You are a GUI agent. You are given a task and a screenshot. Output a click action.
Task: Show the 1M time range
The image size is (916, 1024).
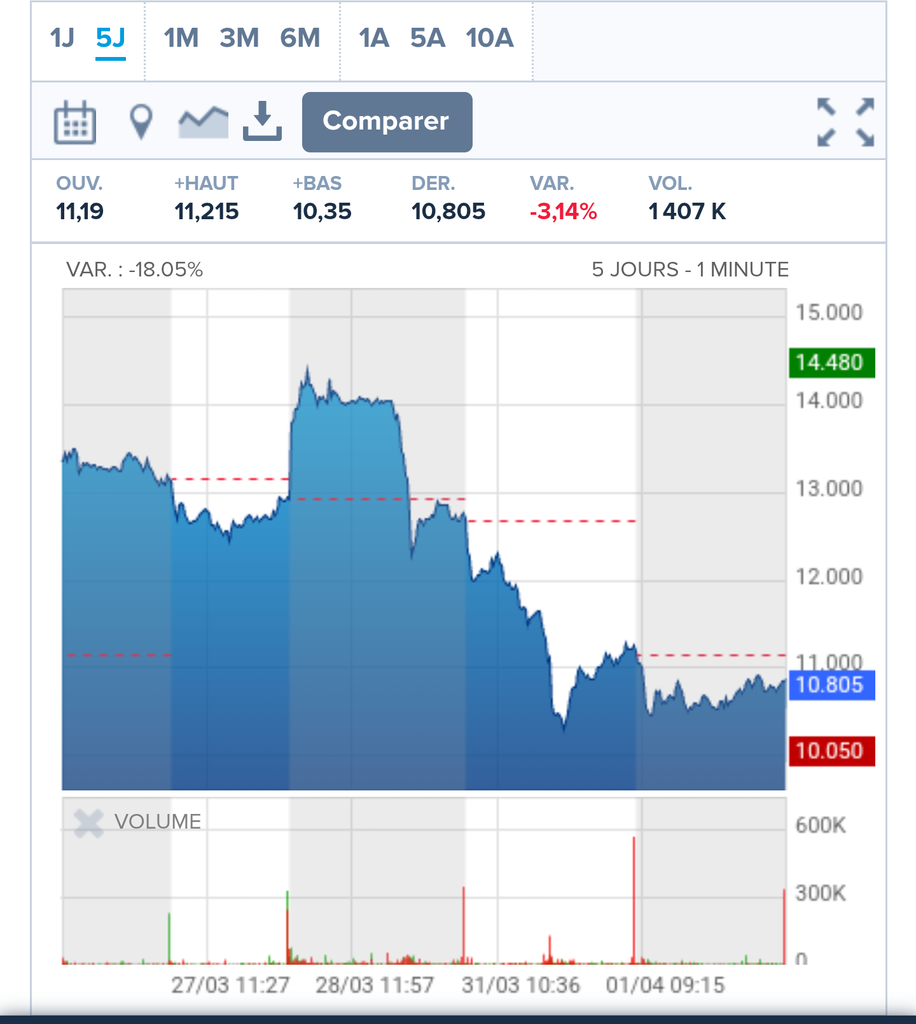(181, 38)
